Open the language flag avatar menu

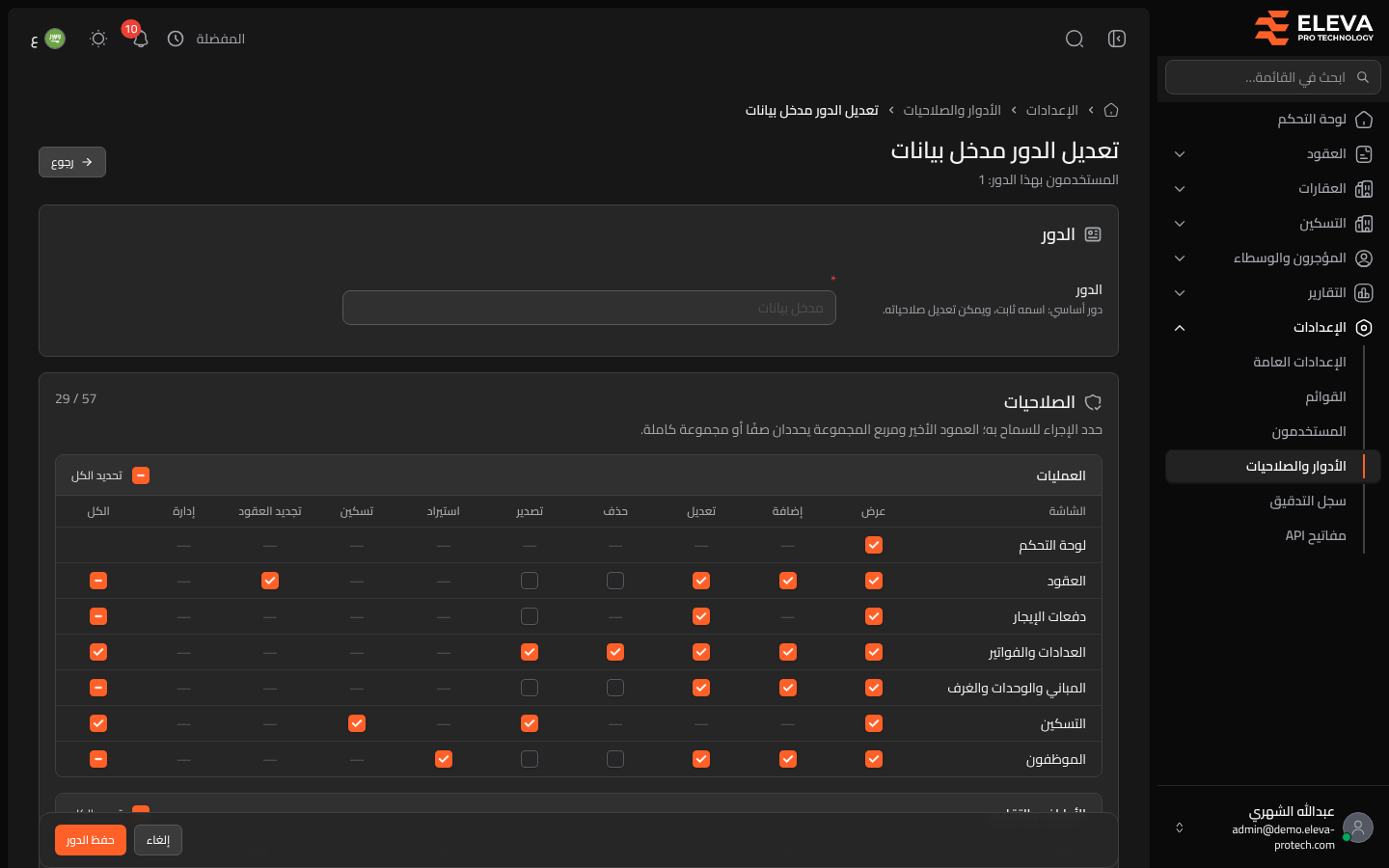pyautogui.click(x=55, y=39)
